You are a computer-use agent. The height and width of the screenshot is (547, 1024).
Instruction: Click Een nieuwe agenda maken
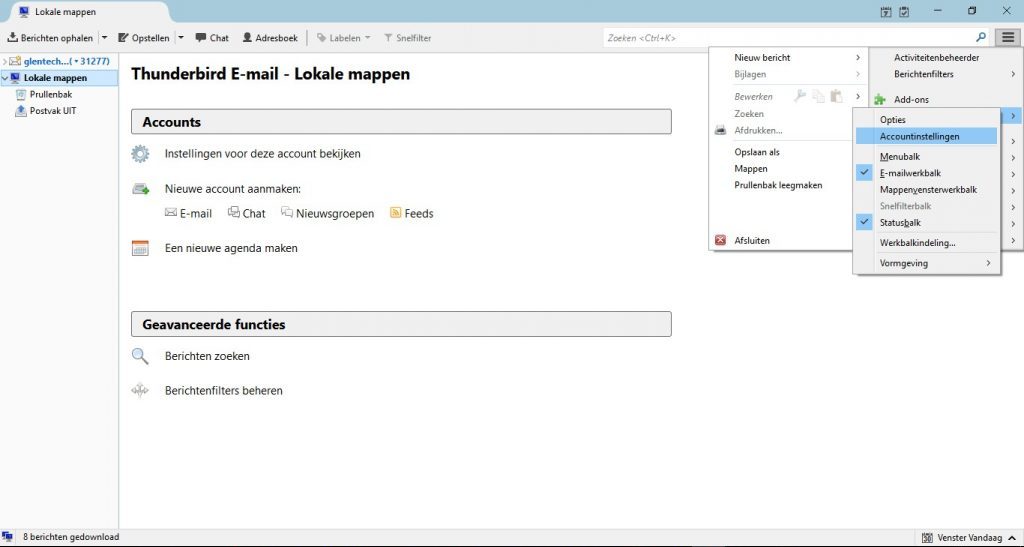(x=231, y=248)
